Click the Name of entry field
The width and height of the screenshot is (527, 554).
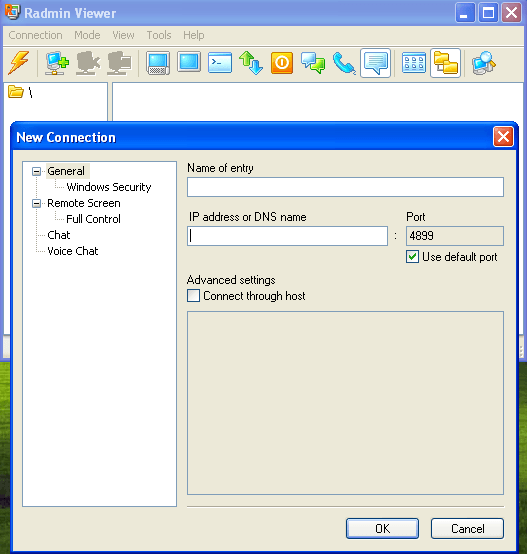pos(345,187)
